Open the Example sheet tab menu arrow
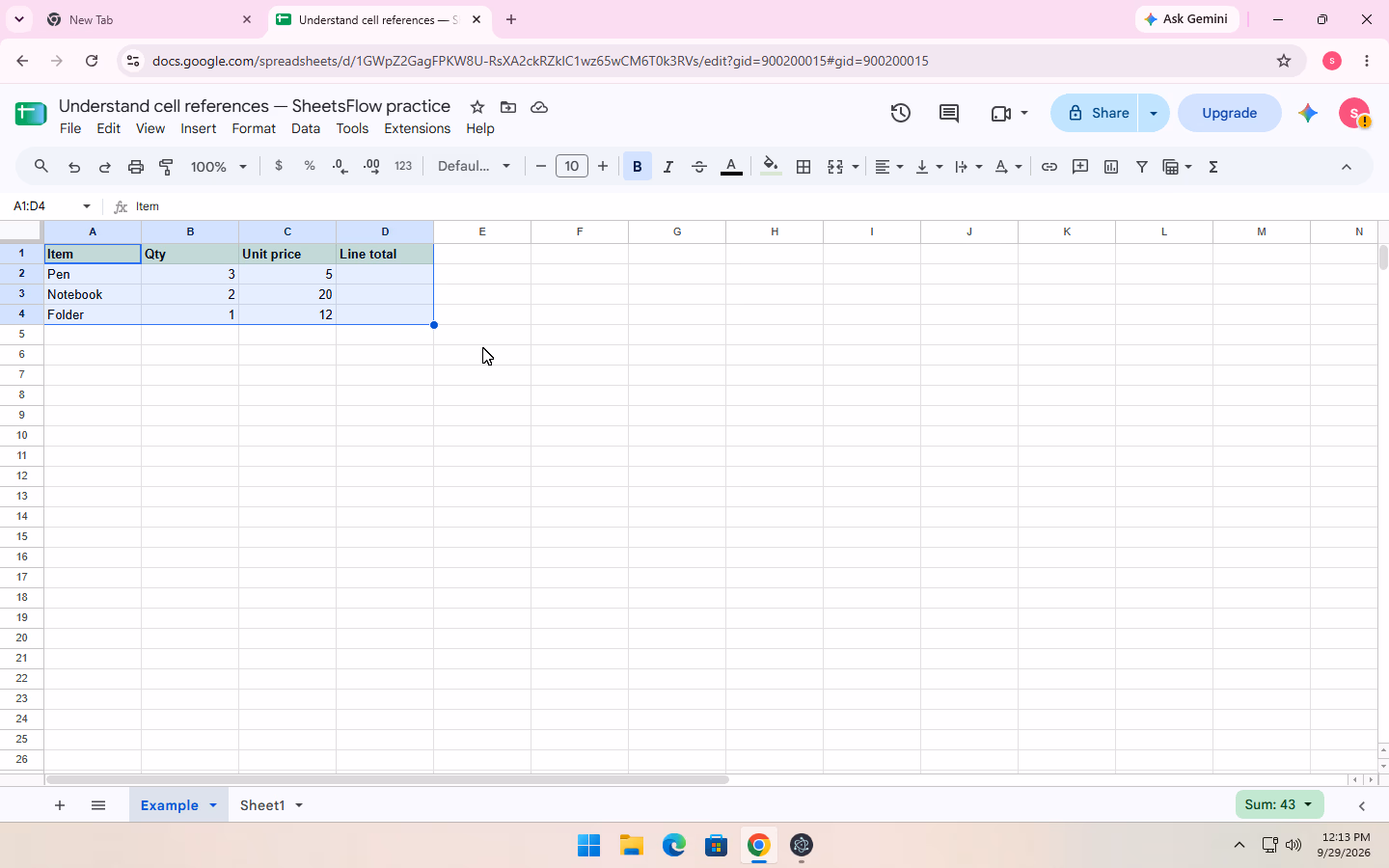Viewport: 1389px width, 868px height. [213, 805]
